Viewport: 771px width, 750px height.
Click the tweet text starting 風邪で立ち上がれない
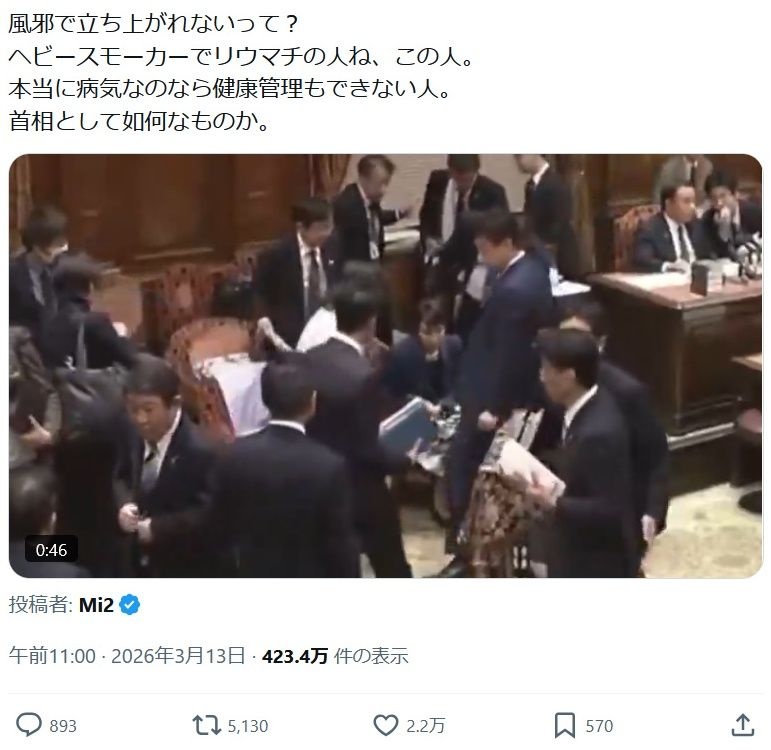154,24
